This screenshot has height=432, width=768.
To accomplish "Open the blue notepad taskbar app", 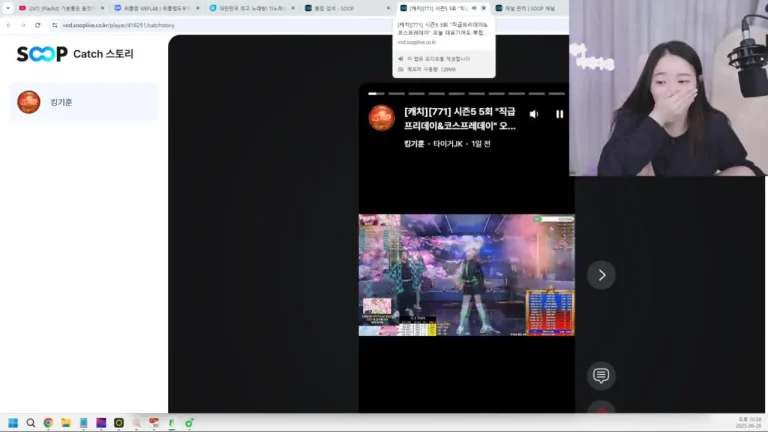I will tap(84, 423).
